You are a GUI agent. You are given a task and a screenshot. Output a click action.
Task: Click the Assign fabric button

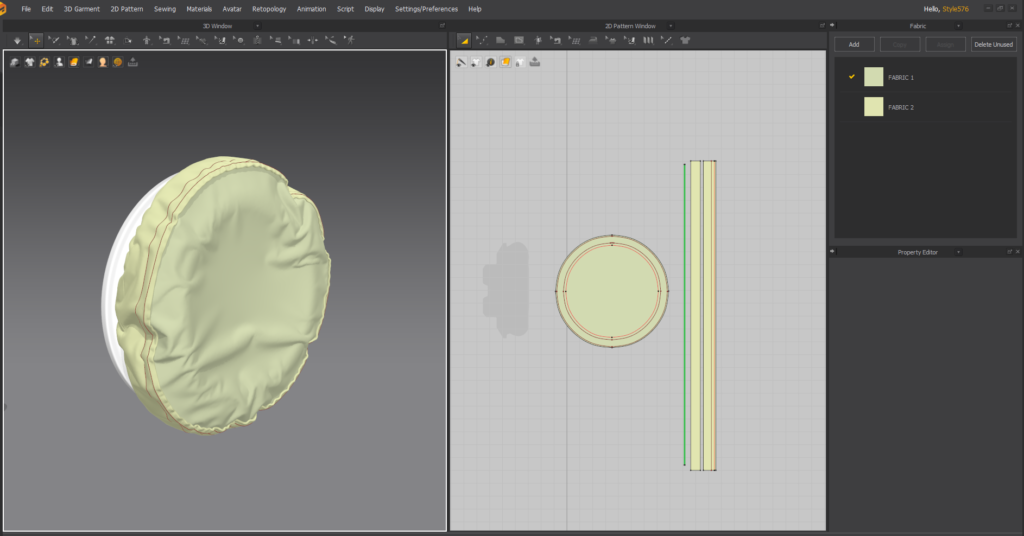945,44
